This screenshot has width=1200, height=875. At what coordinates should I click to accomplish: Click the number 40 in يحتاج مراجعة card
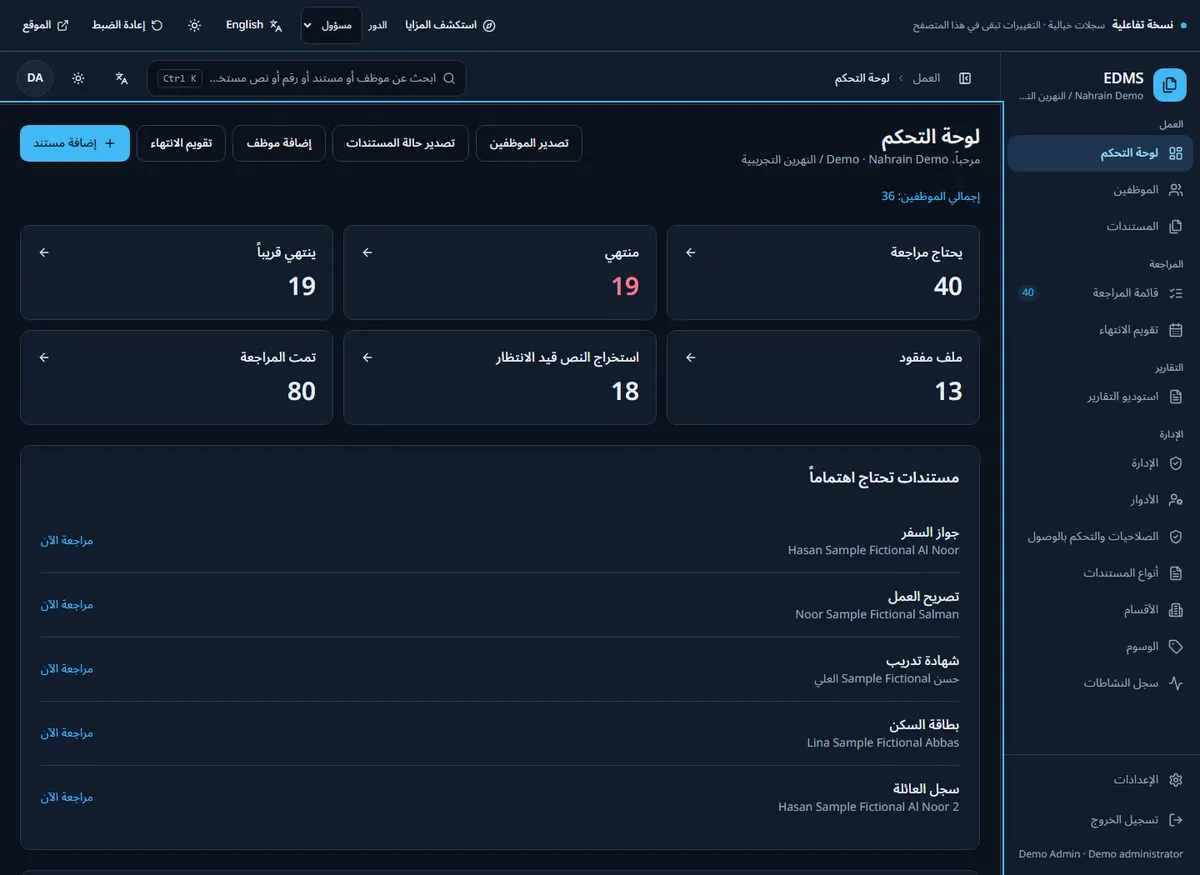[948, 287]
